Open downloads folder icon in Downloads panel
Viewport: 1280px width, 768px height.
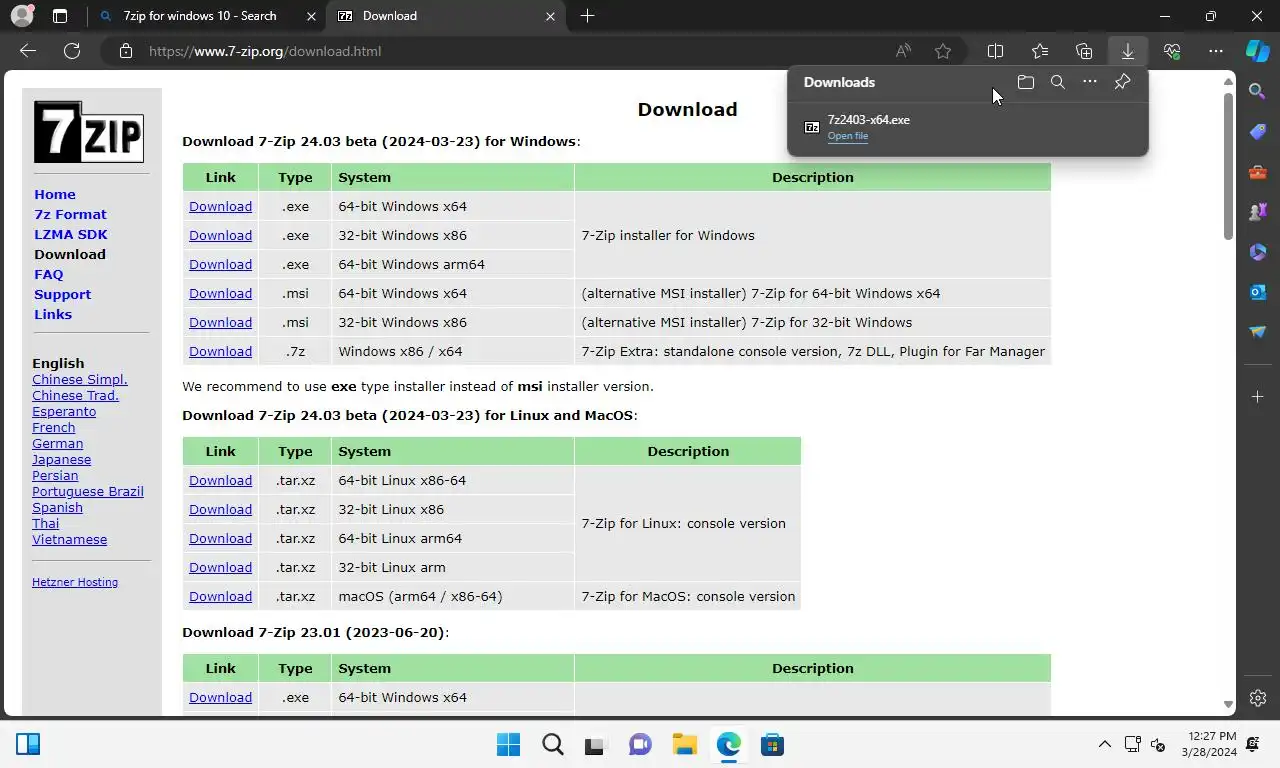pyautogui.click(x=1026, y=82)
